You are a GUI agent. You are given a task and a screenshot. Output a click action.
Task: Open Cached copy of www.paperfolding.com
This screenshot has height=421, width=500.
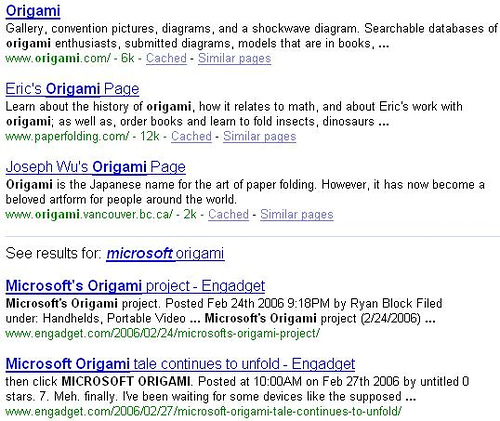(x=191, y=136)
